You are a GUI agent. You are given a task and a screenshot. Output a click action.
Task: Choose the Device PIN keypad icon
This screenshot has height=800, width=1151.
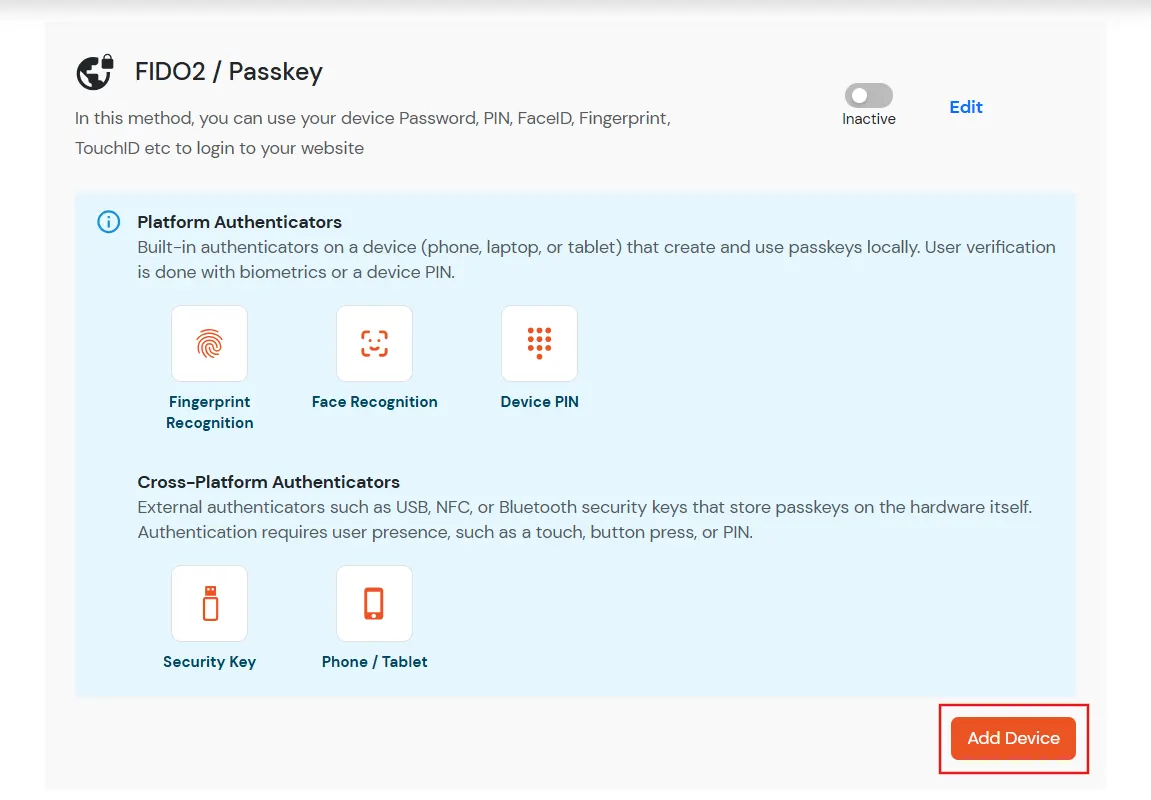click(x=540, y=343)
